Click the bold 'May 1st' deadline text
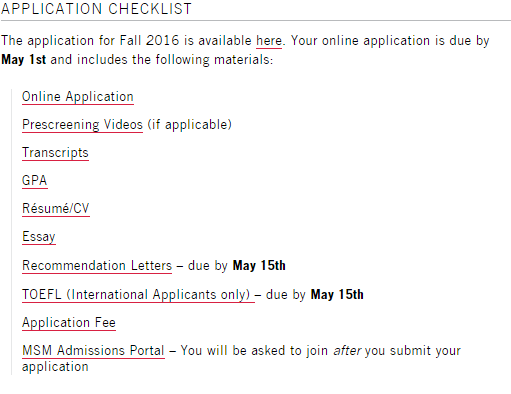Image resolution: width=511 pixels, height=394 pixels. click(23, 60)
